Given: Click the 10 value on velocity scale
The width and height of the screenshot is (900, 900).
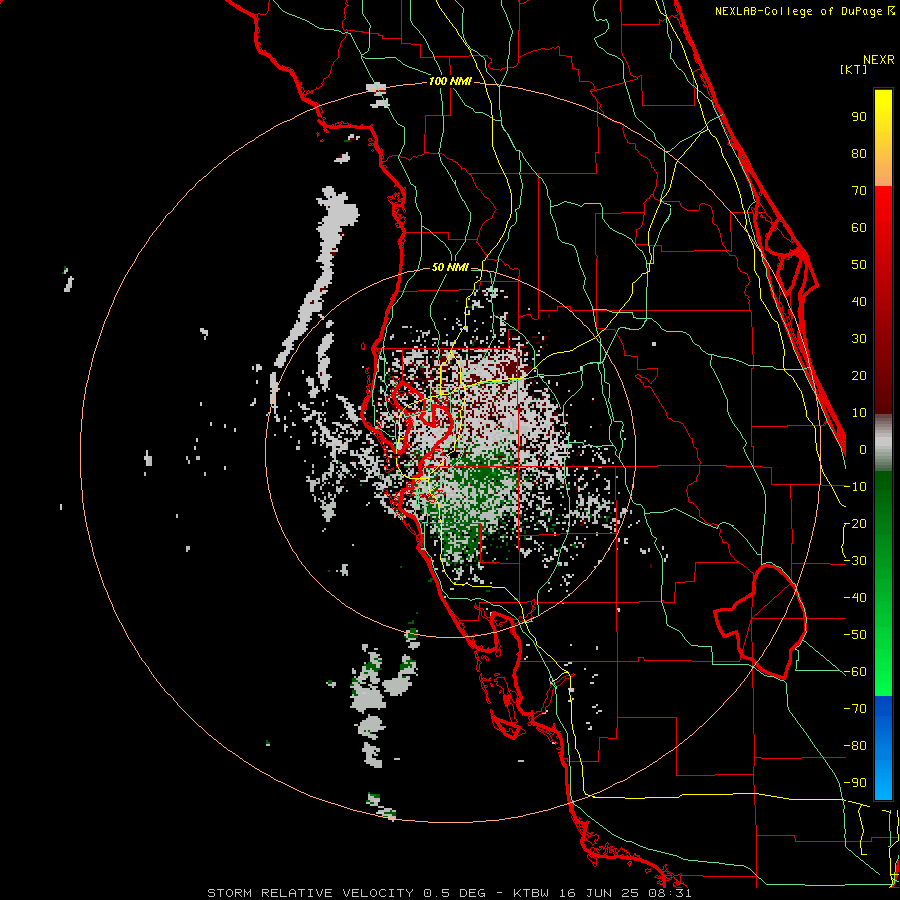Looking at the screenshot, I should tap(859, 413).
